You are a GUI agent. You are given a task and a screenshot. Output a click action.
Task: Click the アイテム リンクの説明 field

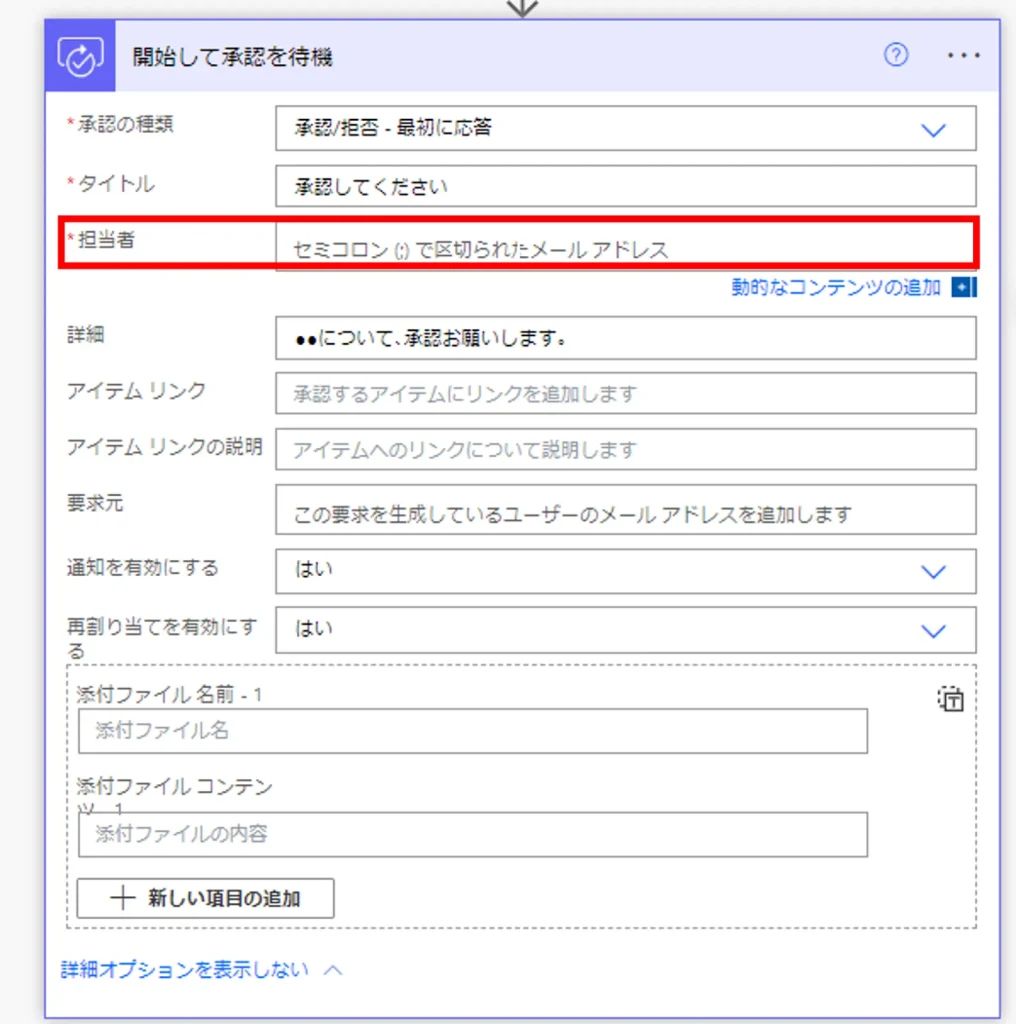tap(625, 450)
